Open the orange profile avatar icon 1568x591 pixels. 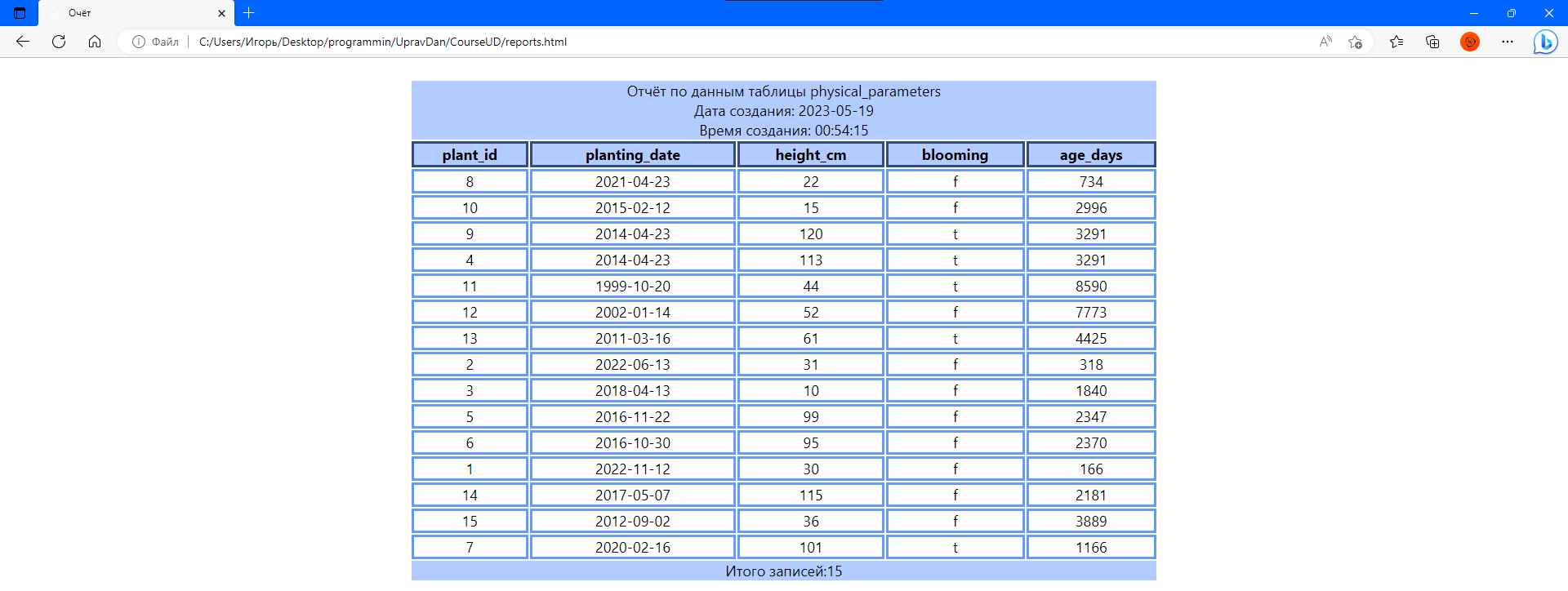click(1470, 42)
